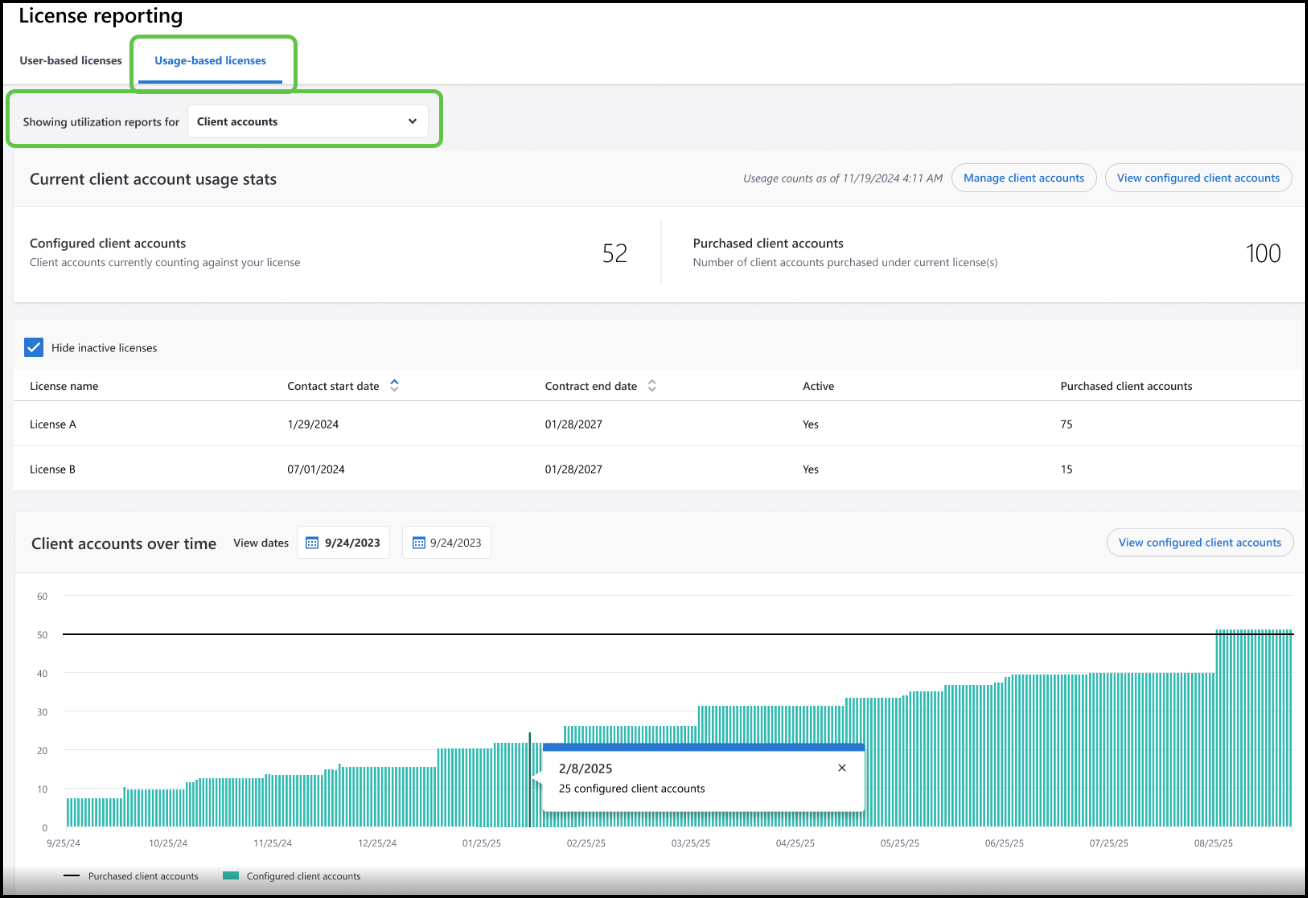1308x898 pixels.
Task: Click the License reporting page title
Action: click(x=101, y=16)
